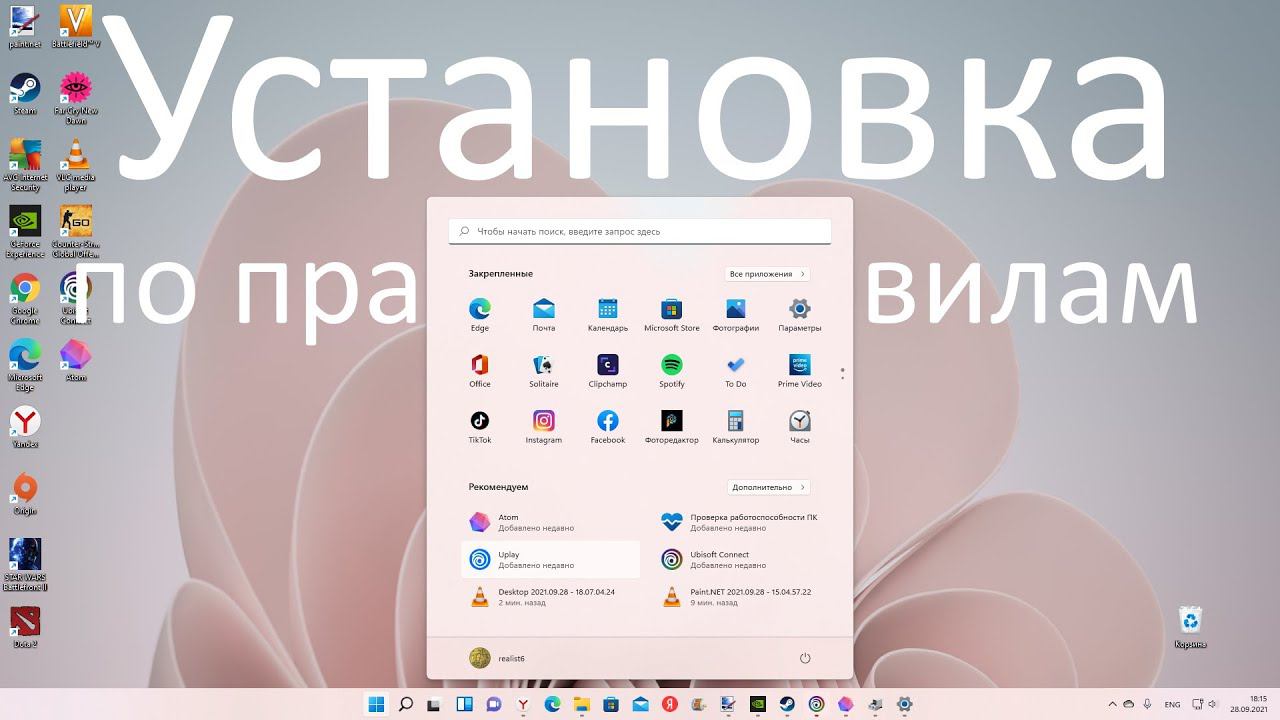Select GeForce Experience desktop shortcut
Image resolution: width=1280 pixels, height=720 pixels.
(x=24, y=232)
